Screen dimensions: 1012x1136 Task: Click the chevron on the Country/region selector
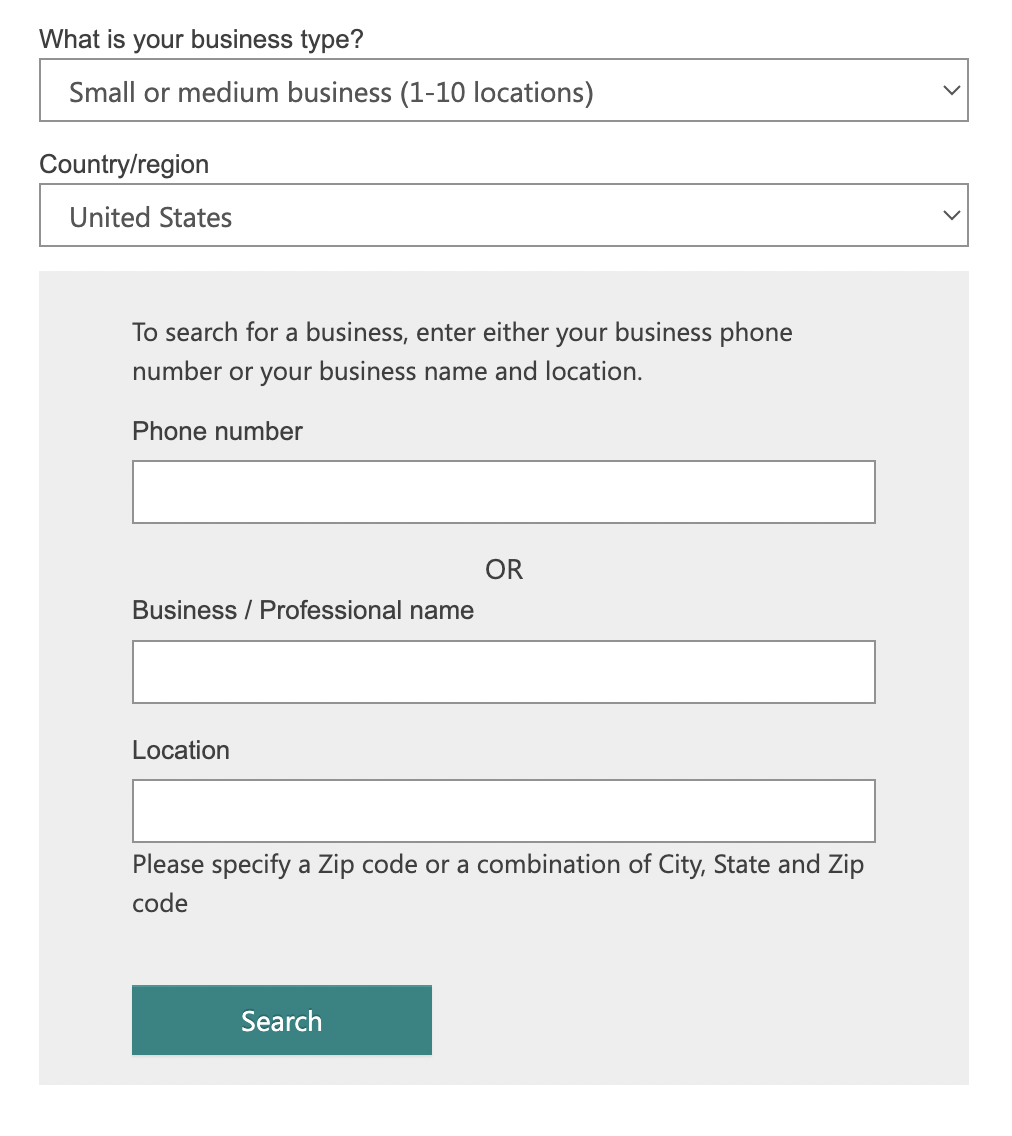[950, 215]
